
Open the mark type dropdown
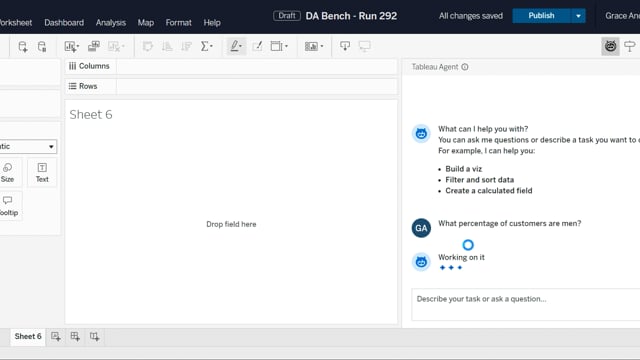point(28,147)
